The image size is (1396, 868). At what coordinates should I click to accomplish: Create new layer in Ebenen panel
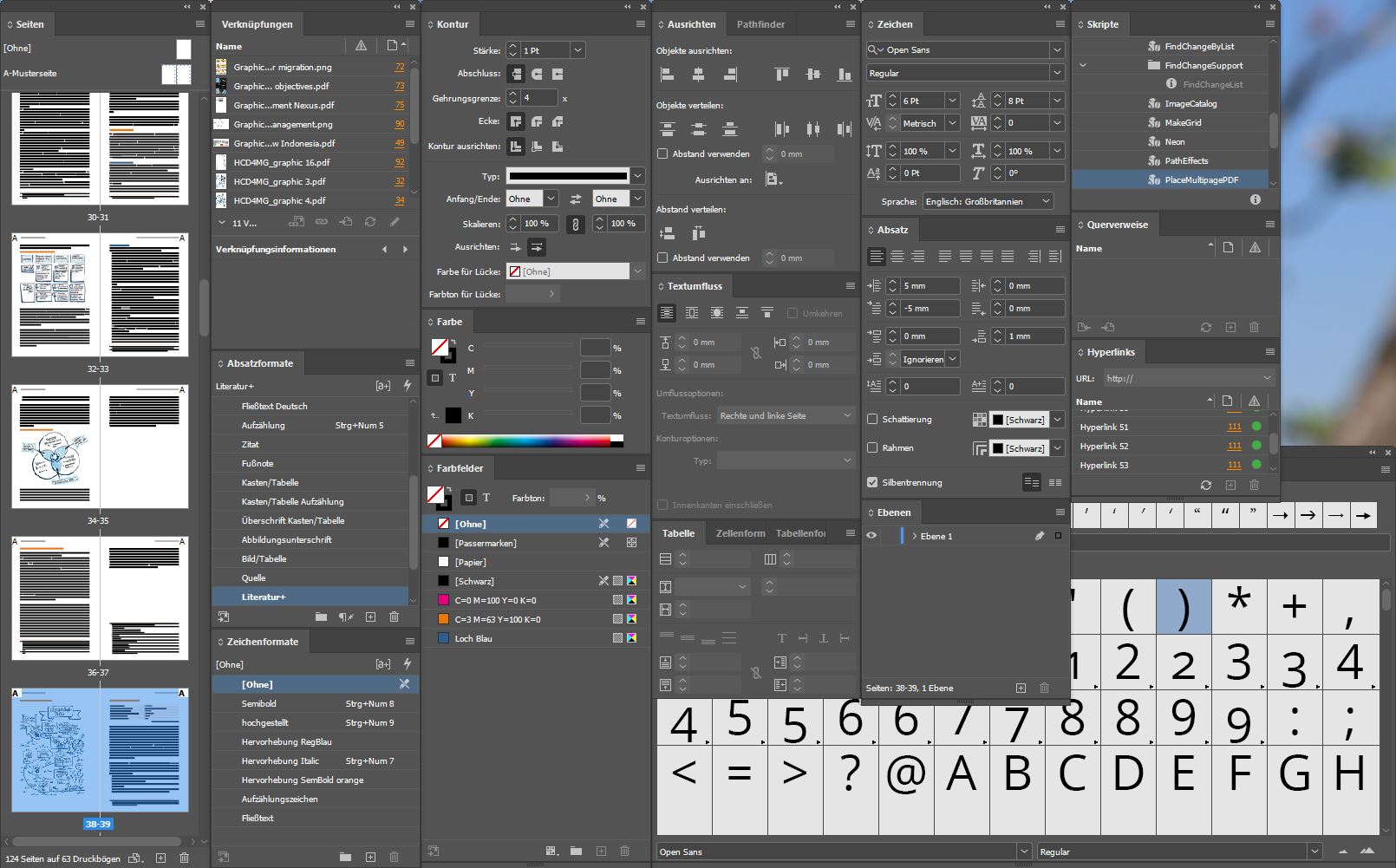click(1021, 688)
